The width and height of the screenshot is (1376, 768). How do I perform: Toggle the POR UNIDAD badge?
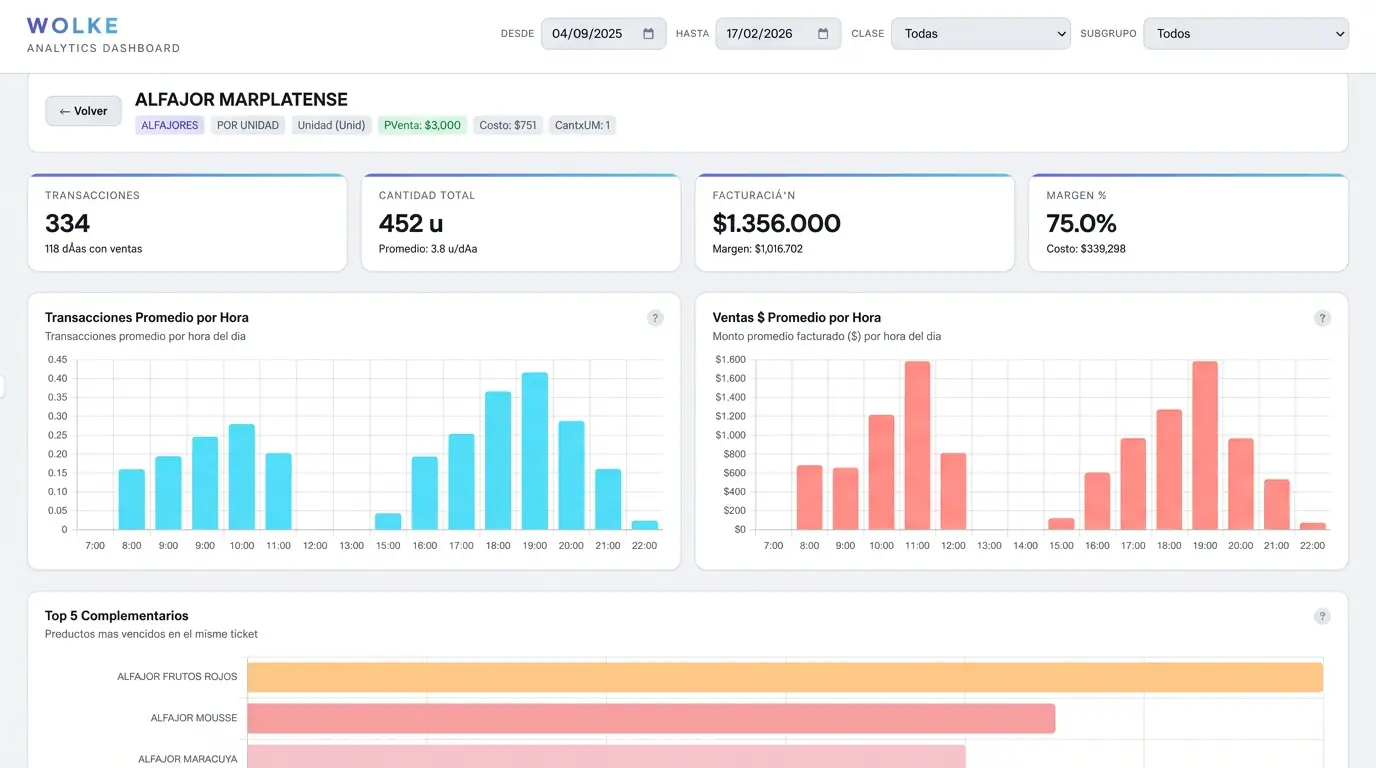tap(248, 125)
